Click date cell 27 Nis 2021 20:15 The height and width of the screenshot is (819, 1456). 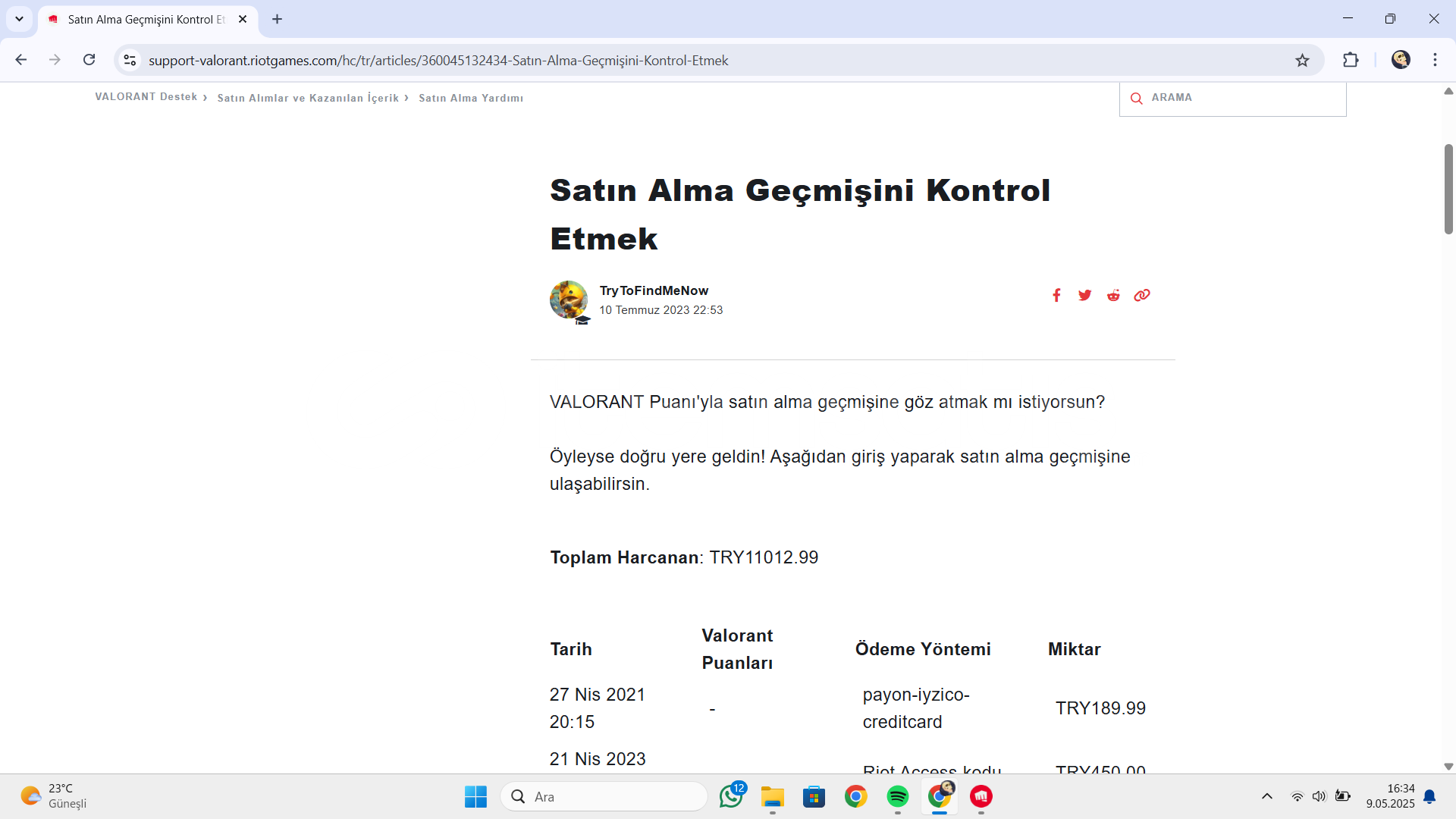click(598, 708)
